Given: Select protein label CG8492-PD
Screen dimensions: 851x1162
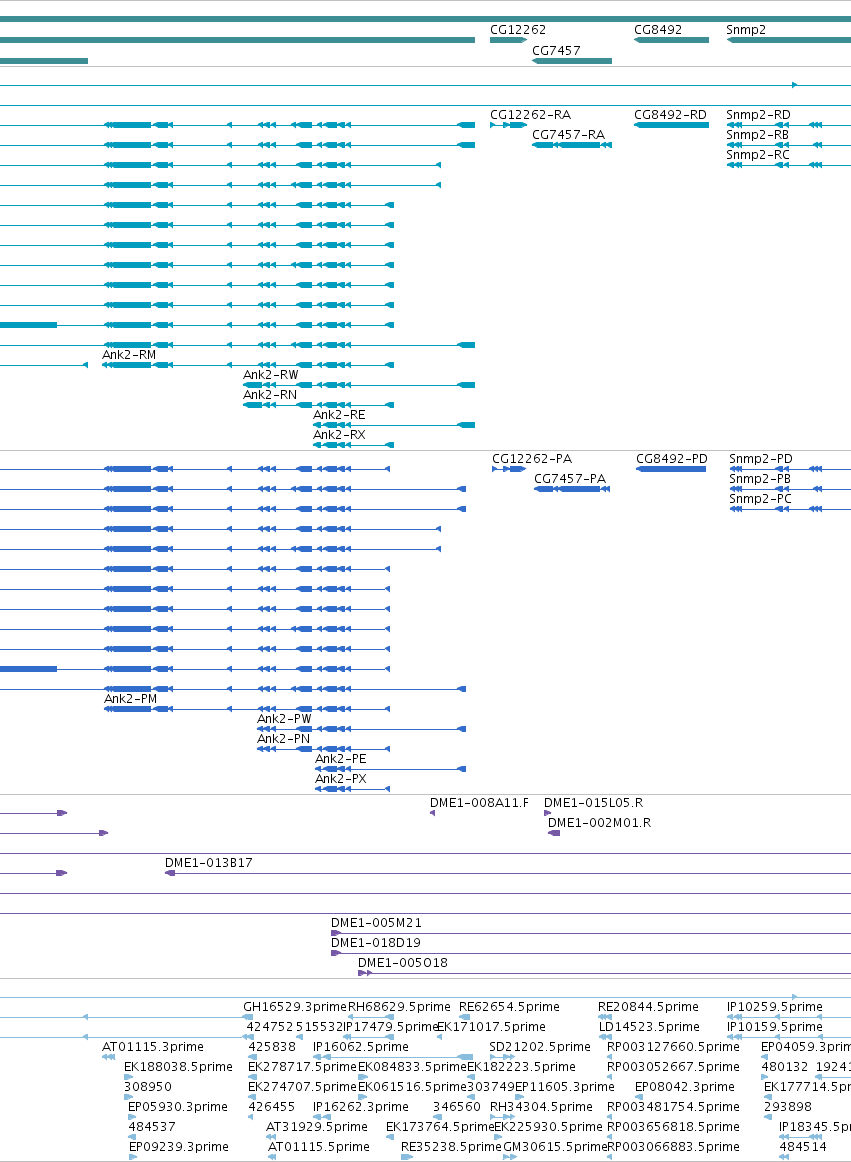Looking at the screenshot, I should pyautogui.click(x=672, y=459).
